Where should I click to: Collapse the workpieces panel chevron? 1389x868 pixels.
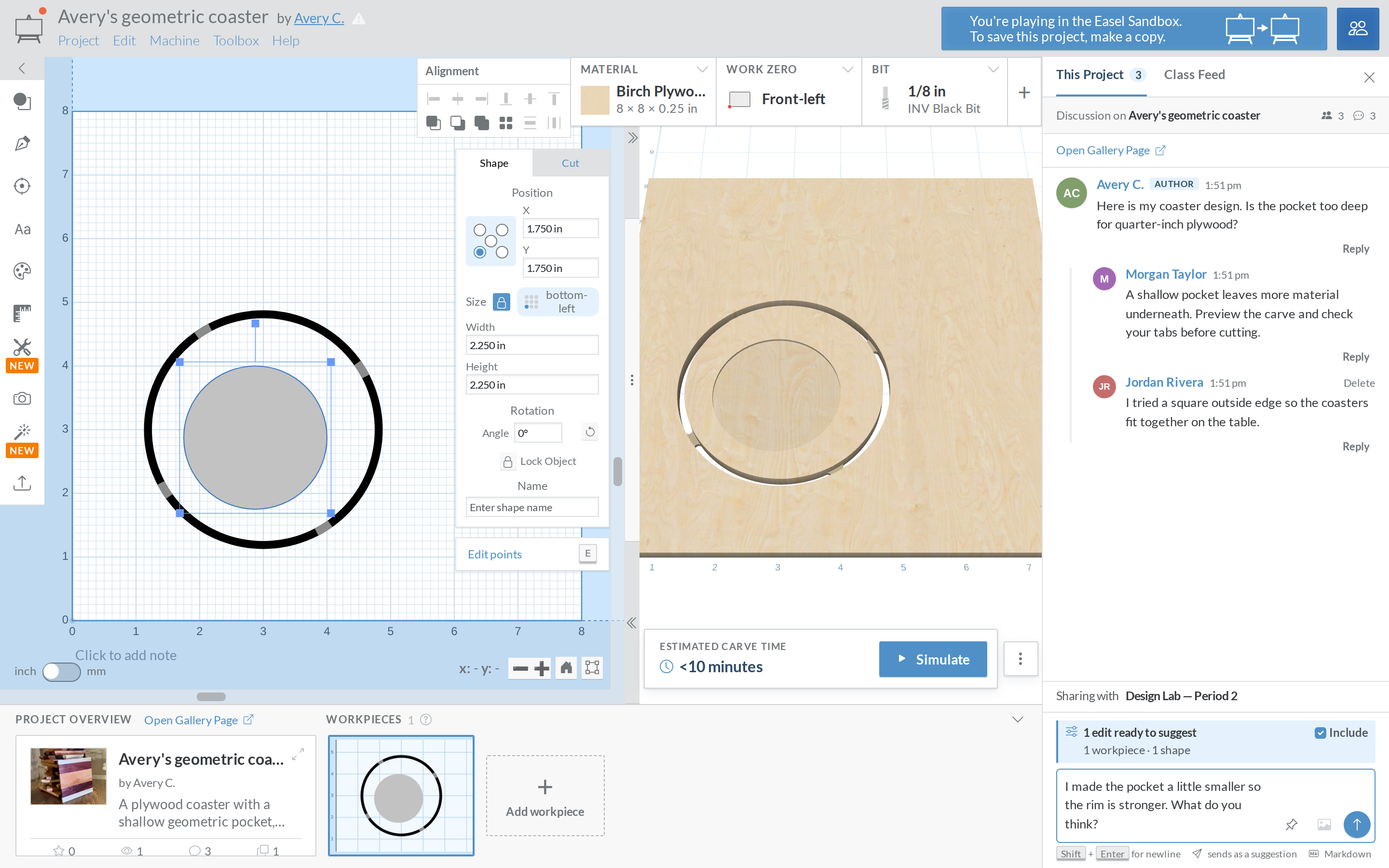[1018, 719]
